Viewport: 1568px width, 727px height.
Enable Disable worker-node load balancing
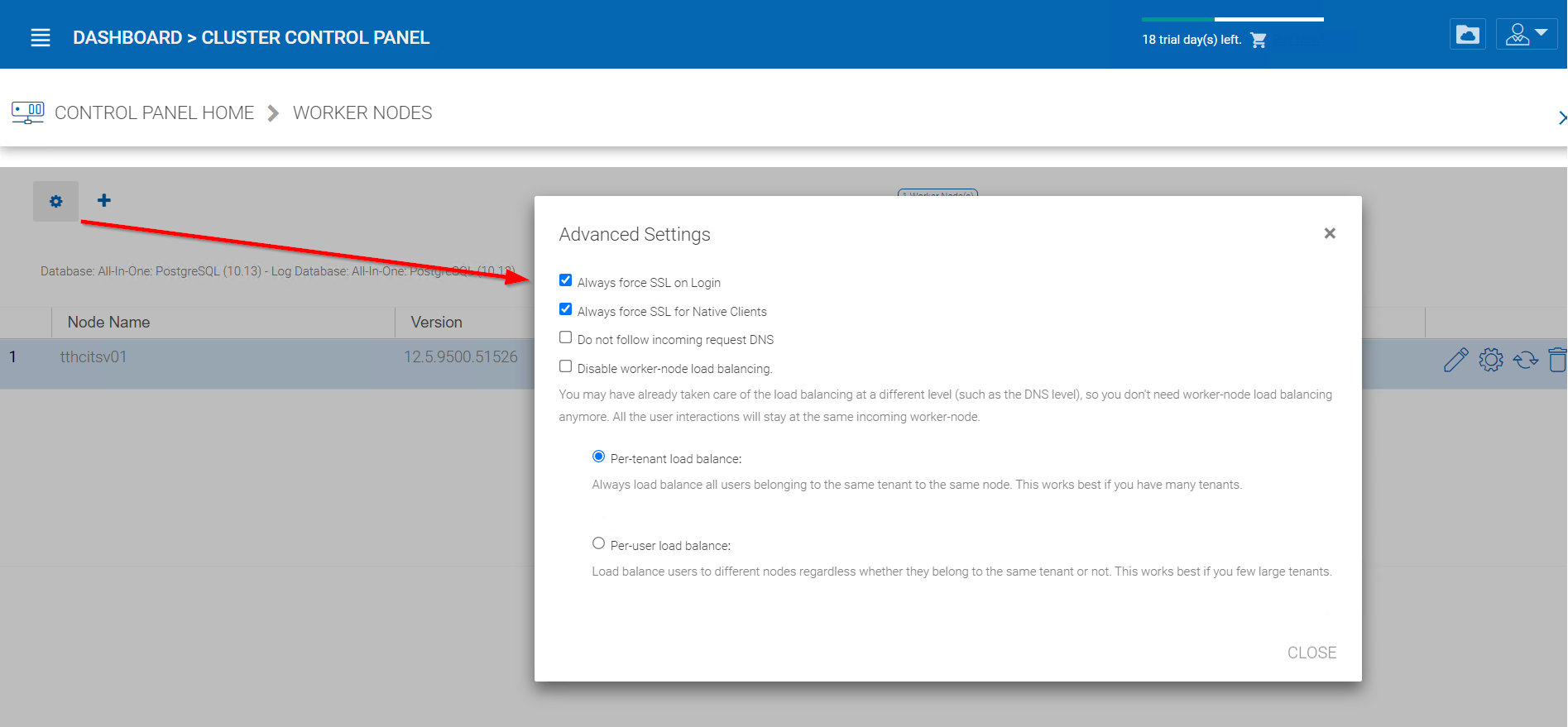(566, 366)
